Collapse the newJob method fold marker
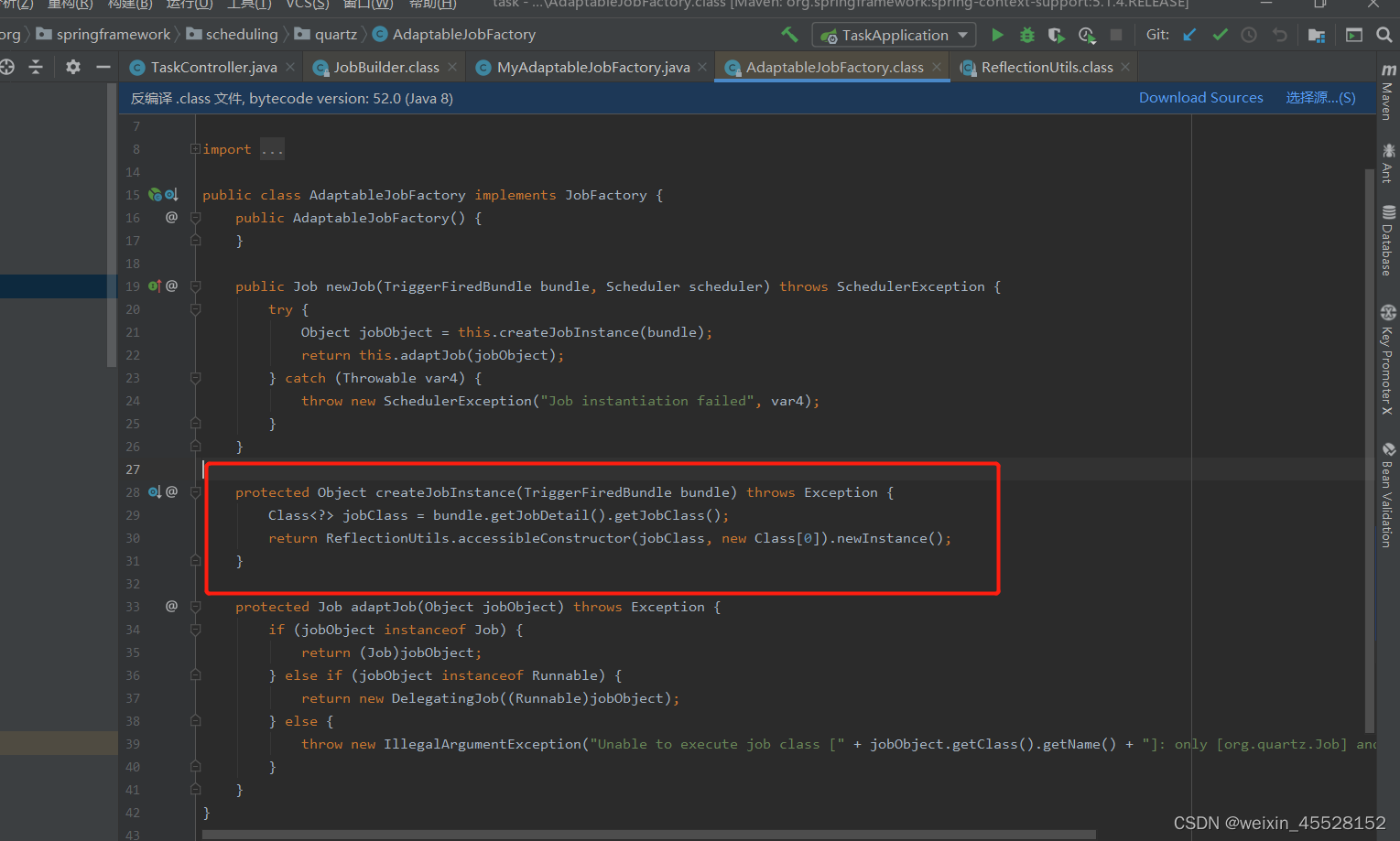 (x=195, y=286)
